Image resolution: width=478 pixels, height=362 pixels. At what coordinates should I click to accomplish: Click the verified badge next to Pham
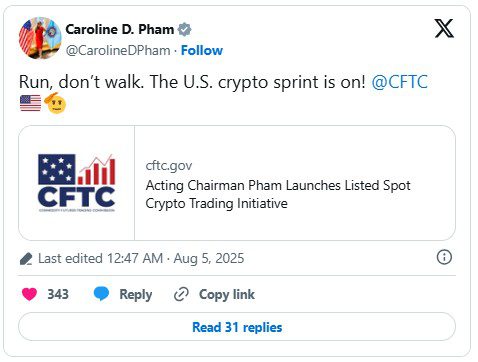184,29
